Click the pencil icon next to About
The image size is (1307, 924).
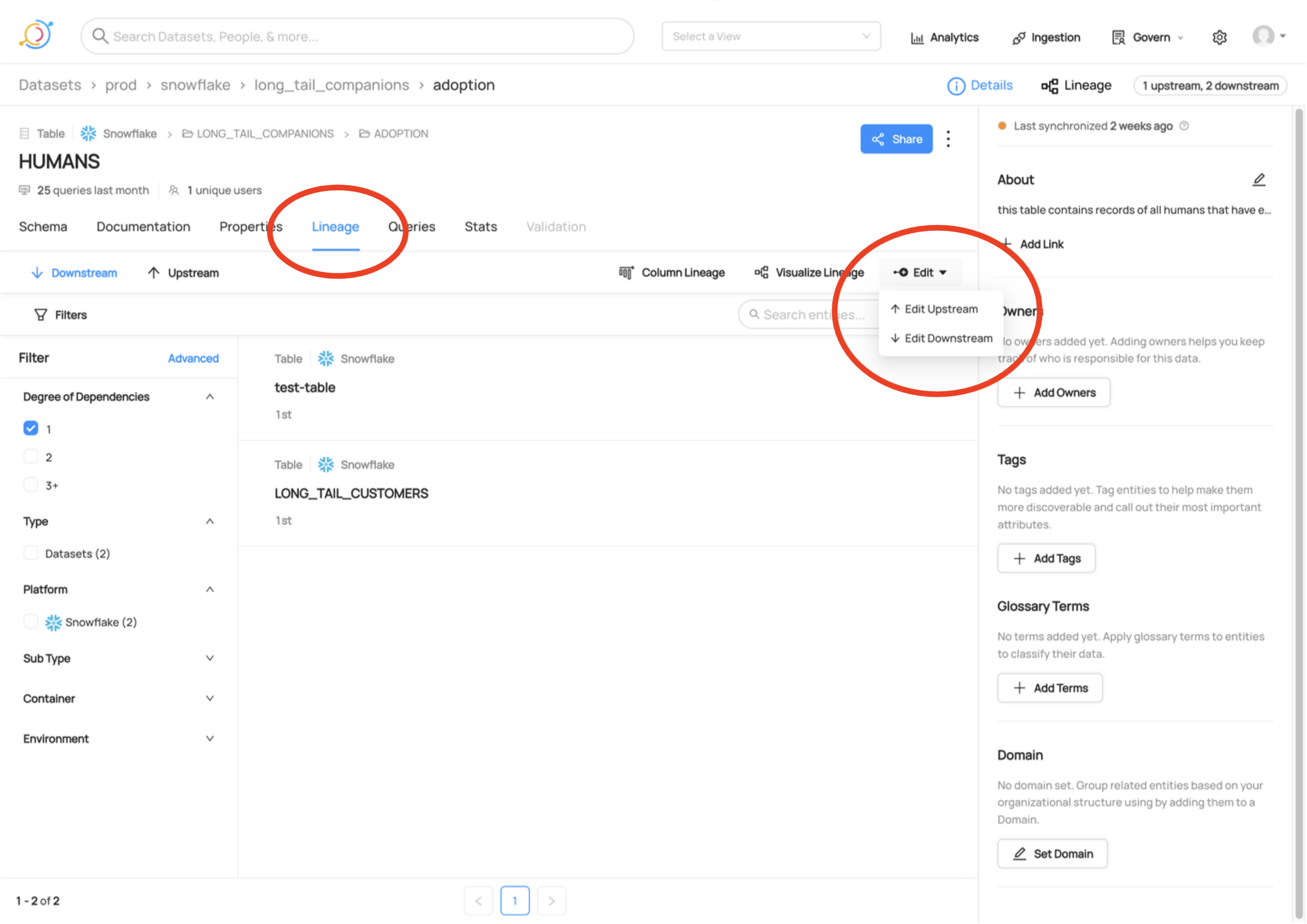pyautogui.click(x=1258, y=180)
